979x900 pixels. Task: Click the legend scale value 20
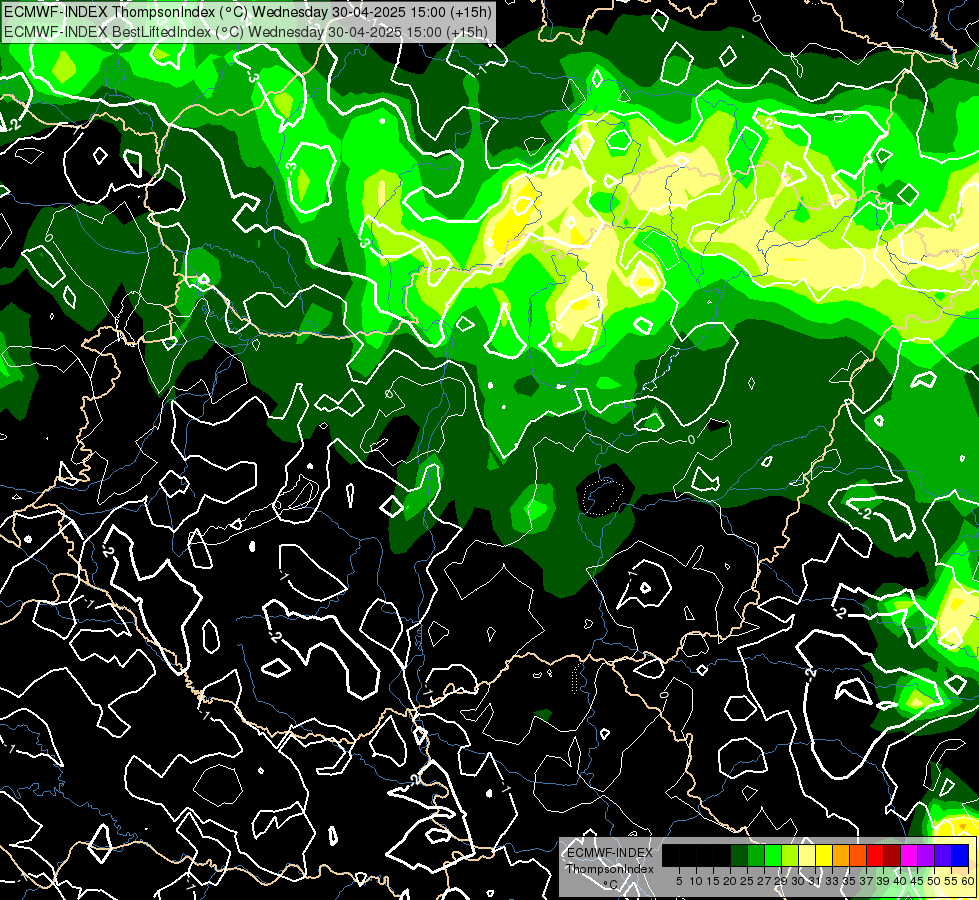pyautogui.click(x=729, y=881)
